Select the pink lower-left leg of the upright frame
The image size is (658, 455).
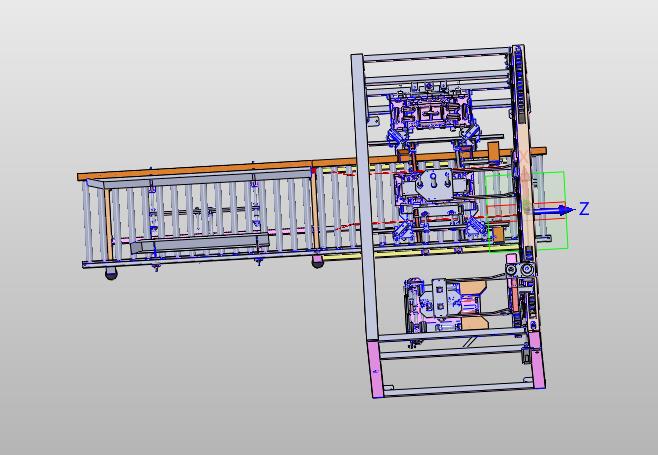376,368
